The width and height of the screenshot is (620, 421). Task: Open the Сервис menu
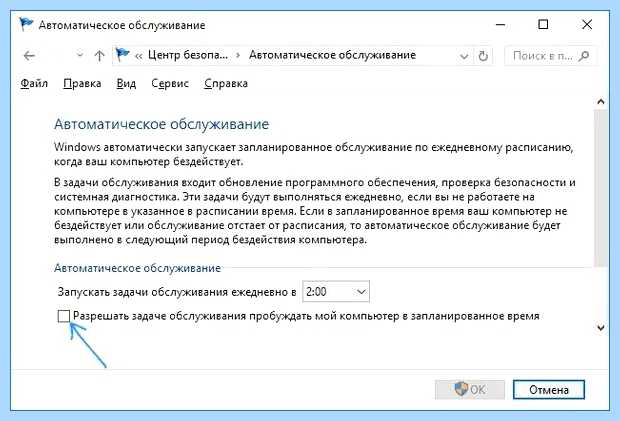pos(170,83)
